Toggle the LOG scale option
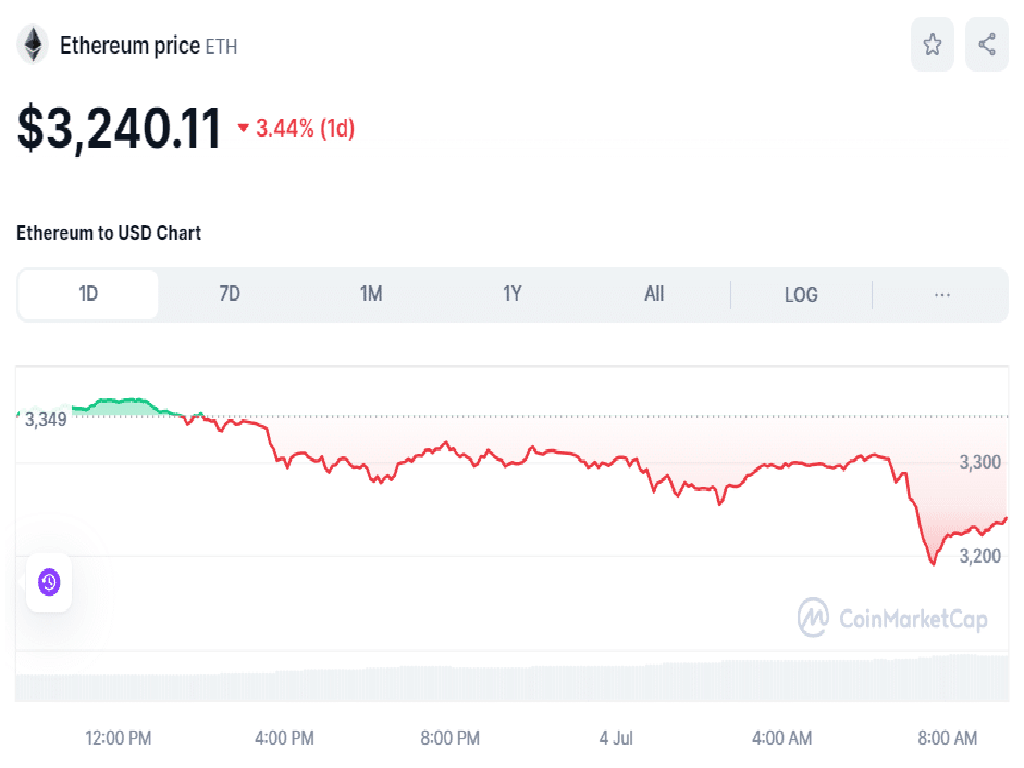Image resolution: width=1024 pixels, height=768 pixels. tap(801, 295)
